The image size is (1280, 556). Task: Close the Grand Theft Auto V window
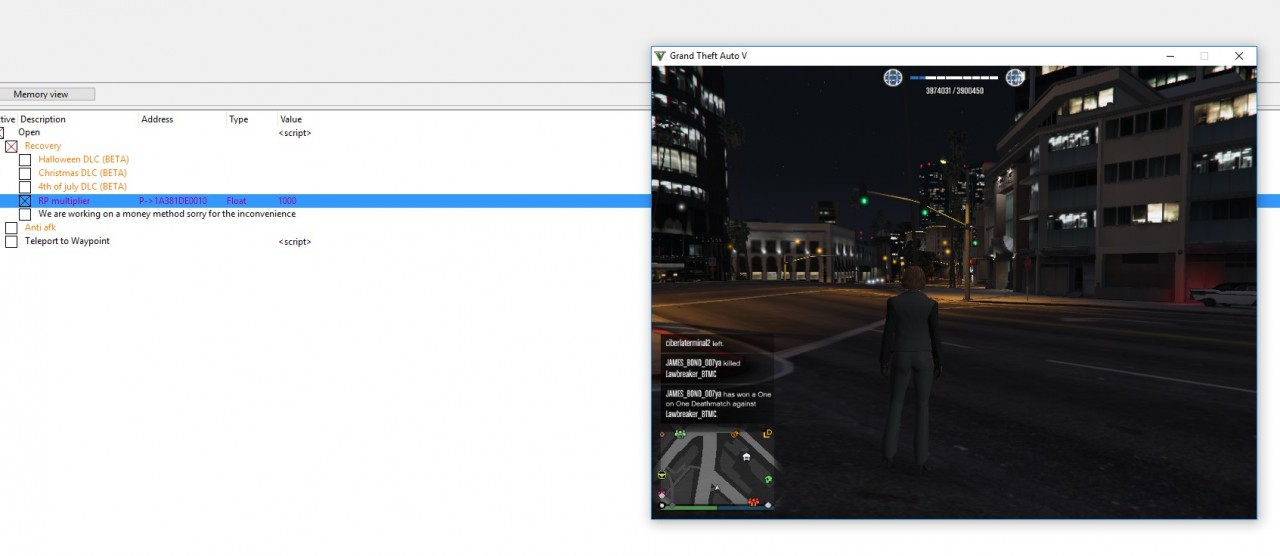[1238, 56]
